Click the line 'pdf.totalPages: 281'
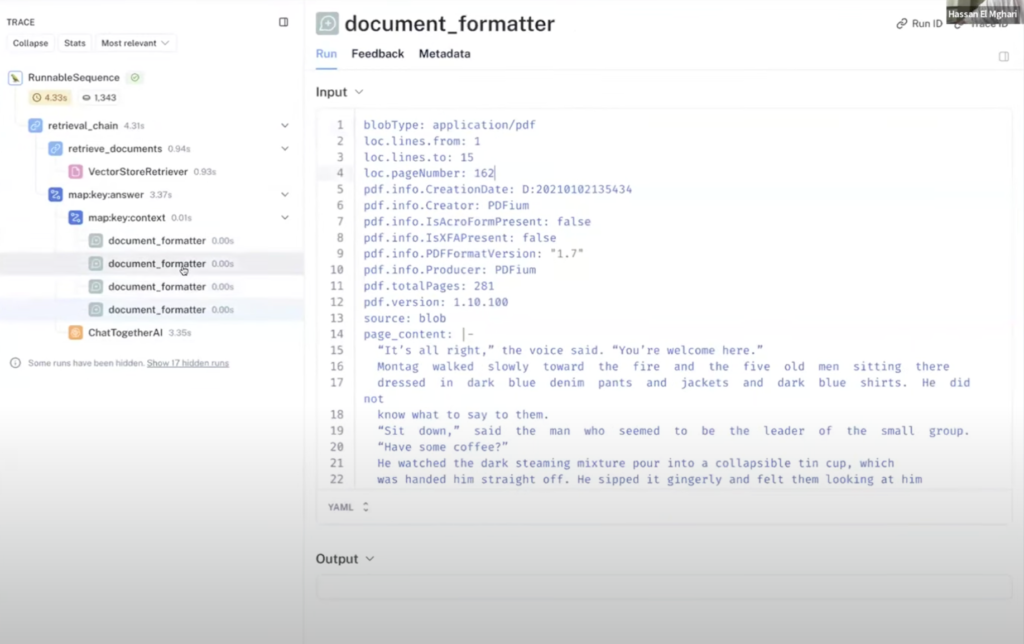The image size is (1024, 644). [429, 286]
